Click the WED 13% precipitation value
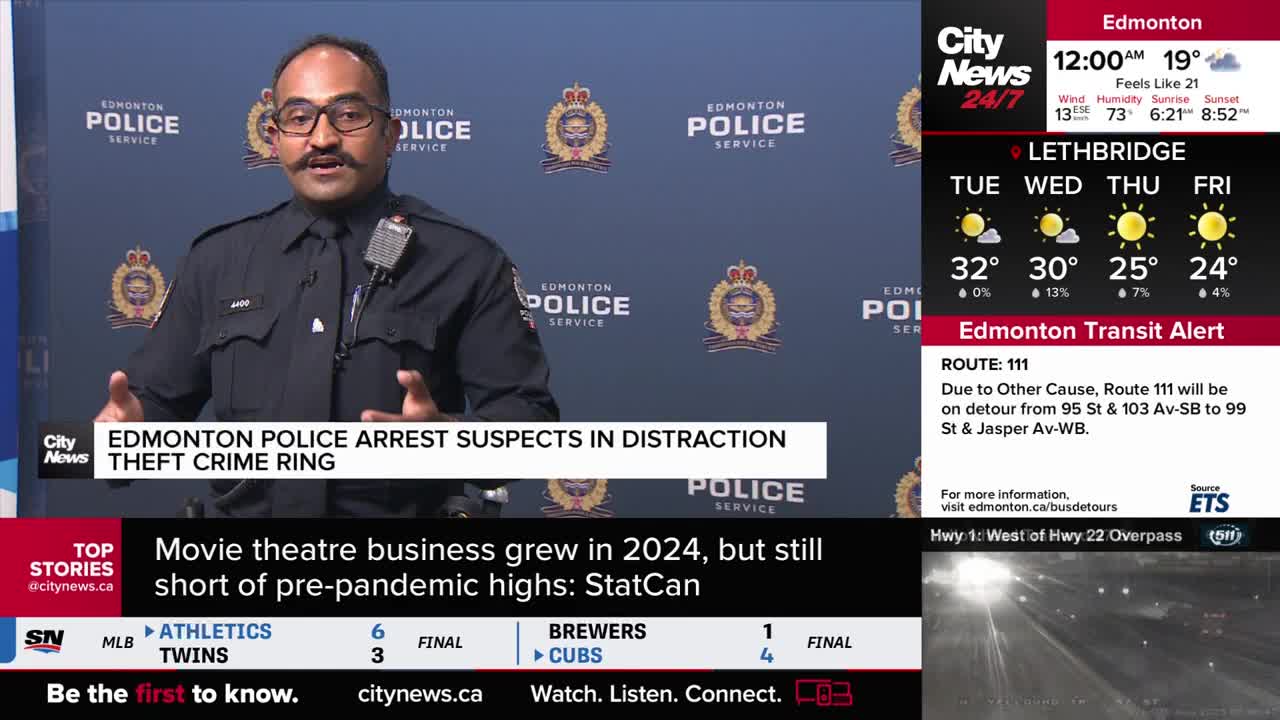 [1057, 293]
